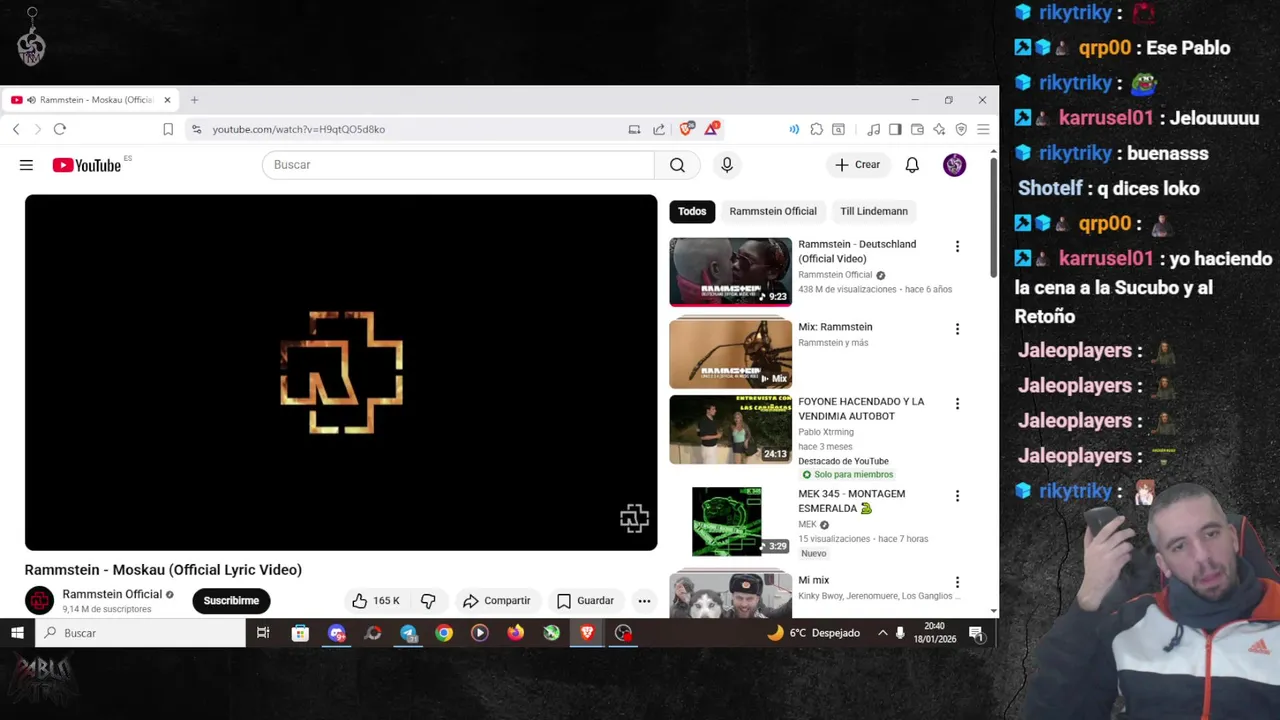The image size is (1280, 720).
Task: Open the YouTube account avatar menu
Action: point(954,165)
